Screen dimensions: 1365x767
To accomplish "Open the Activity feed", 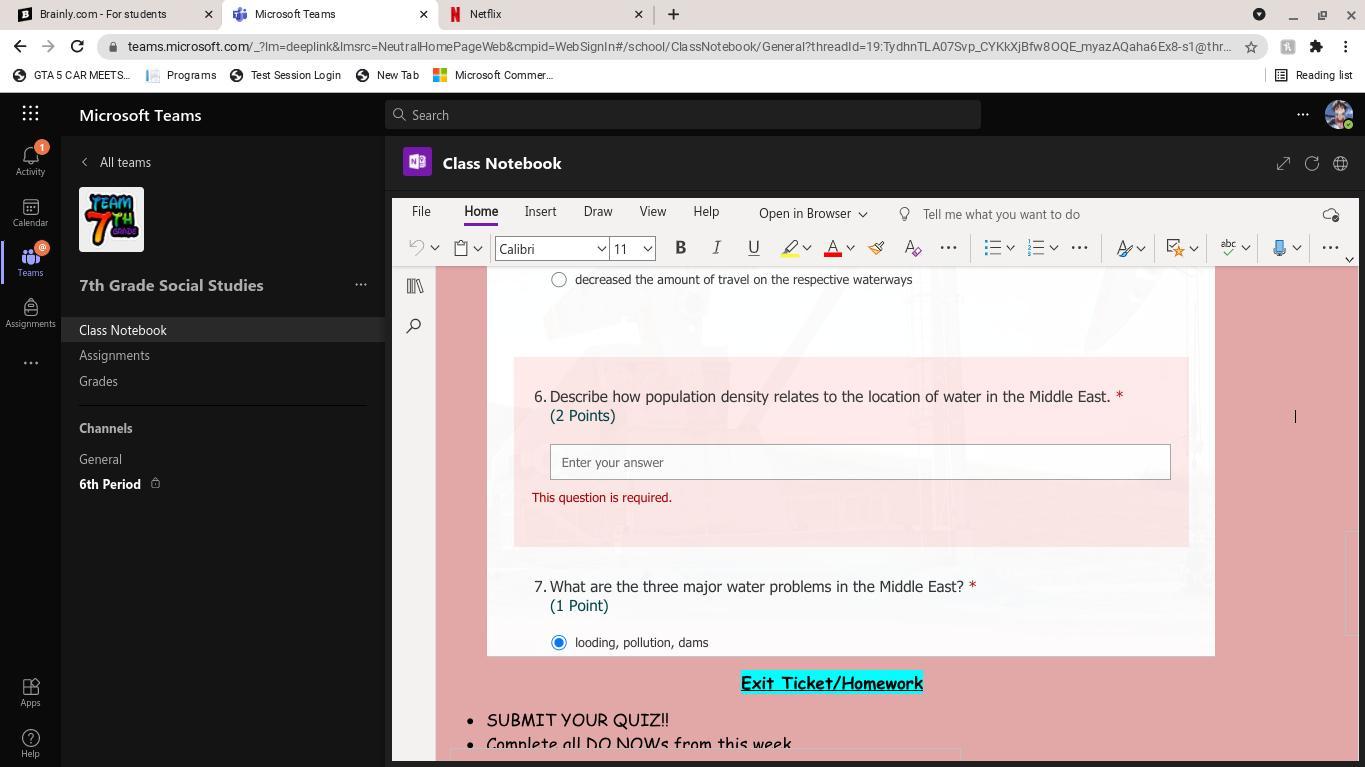I will [30, 159].
